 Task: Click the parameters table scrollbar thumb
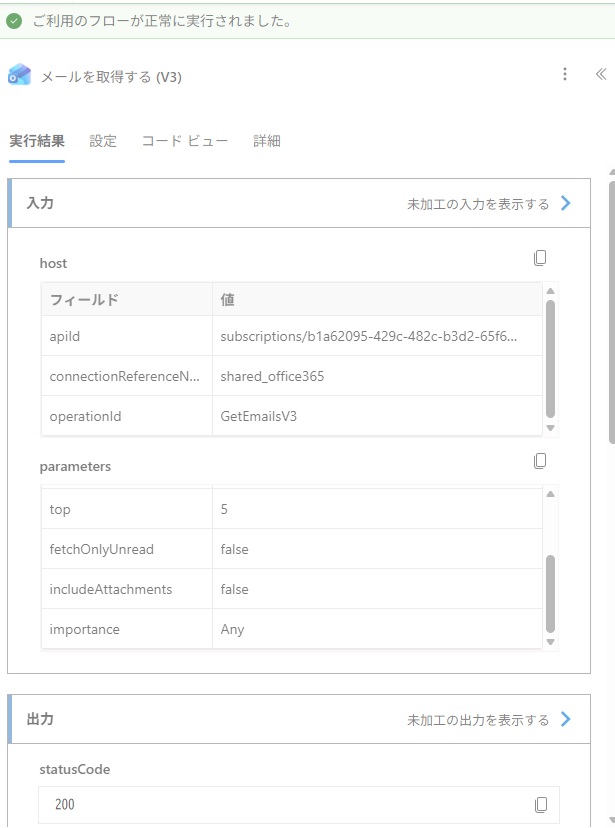(551, 594)
